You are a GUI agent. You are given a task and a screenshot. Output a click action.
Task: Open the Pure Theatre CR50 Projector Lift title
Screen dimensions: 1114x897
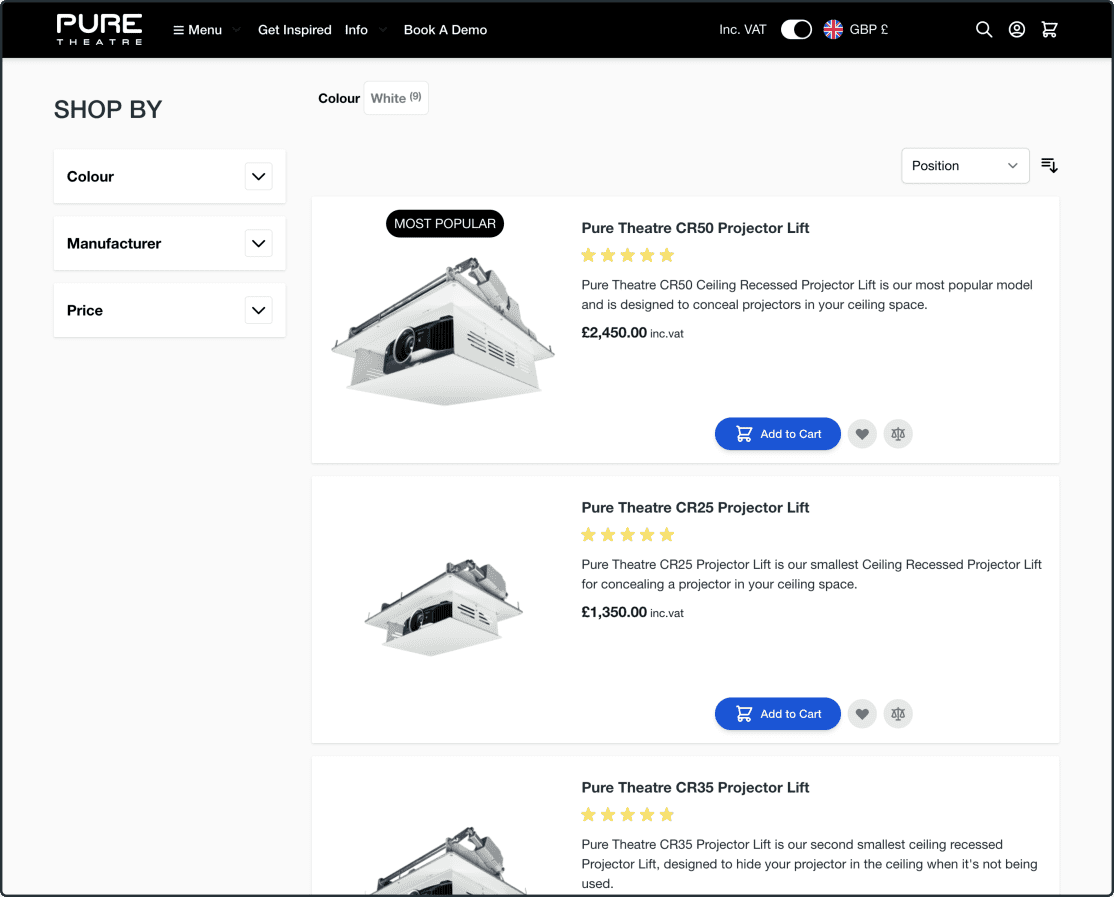[x=695, y=228]
